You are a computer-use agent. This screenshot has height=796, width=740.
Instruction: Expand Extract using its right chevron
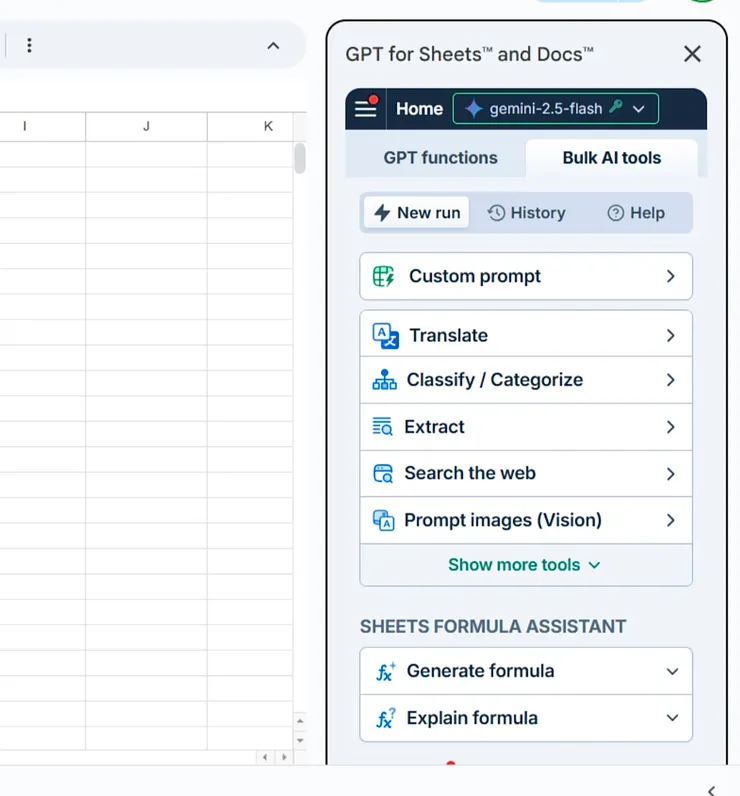pos(670,427)
